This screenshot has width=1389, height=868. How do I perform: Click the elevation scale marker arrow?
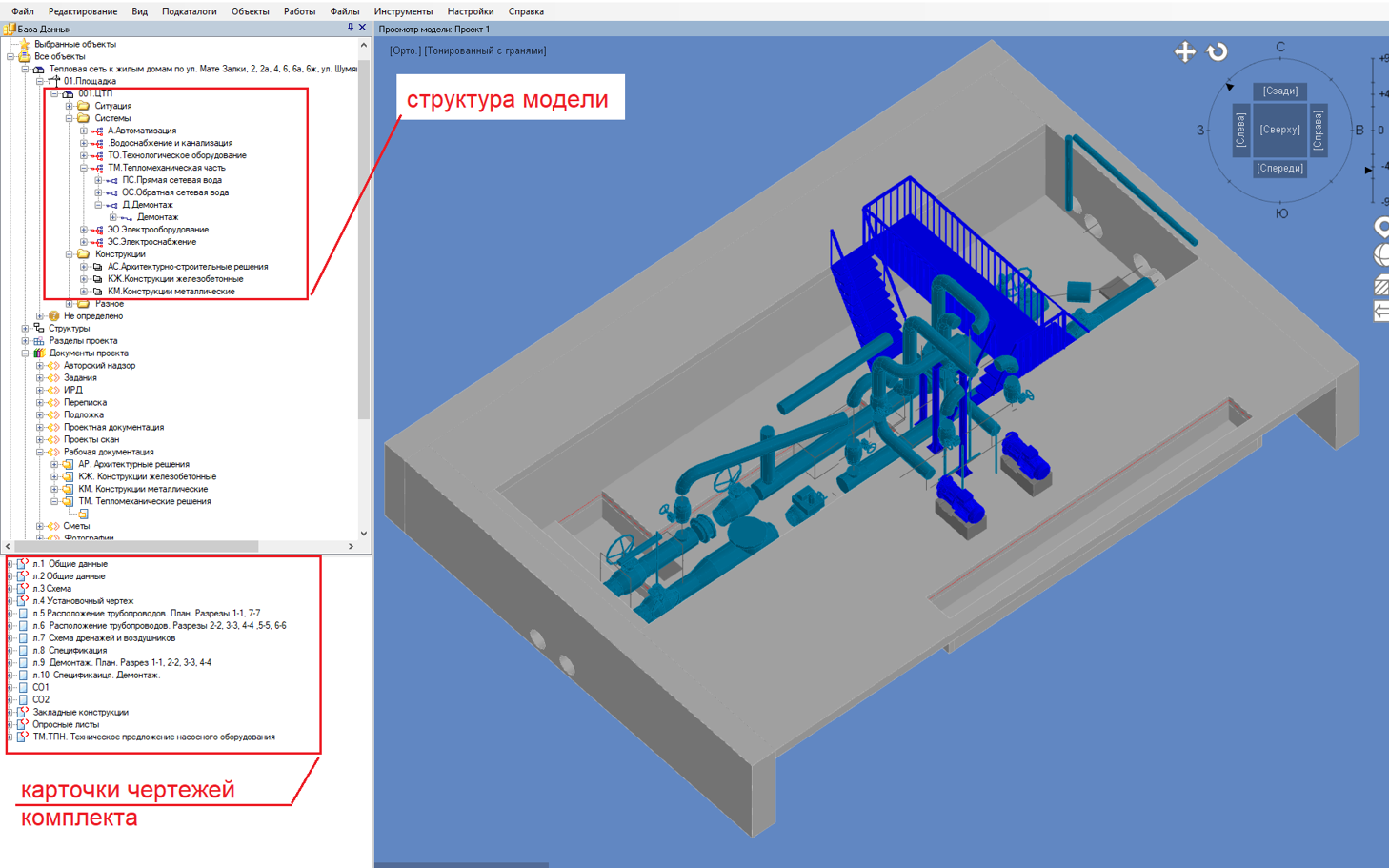click(1369, 170)
